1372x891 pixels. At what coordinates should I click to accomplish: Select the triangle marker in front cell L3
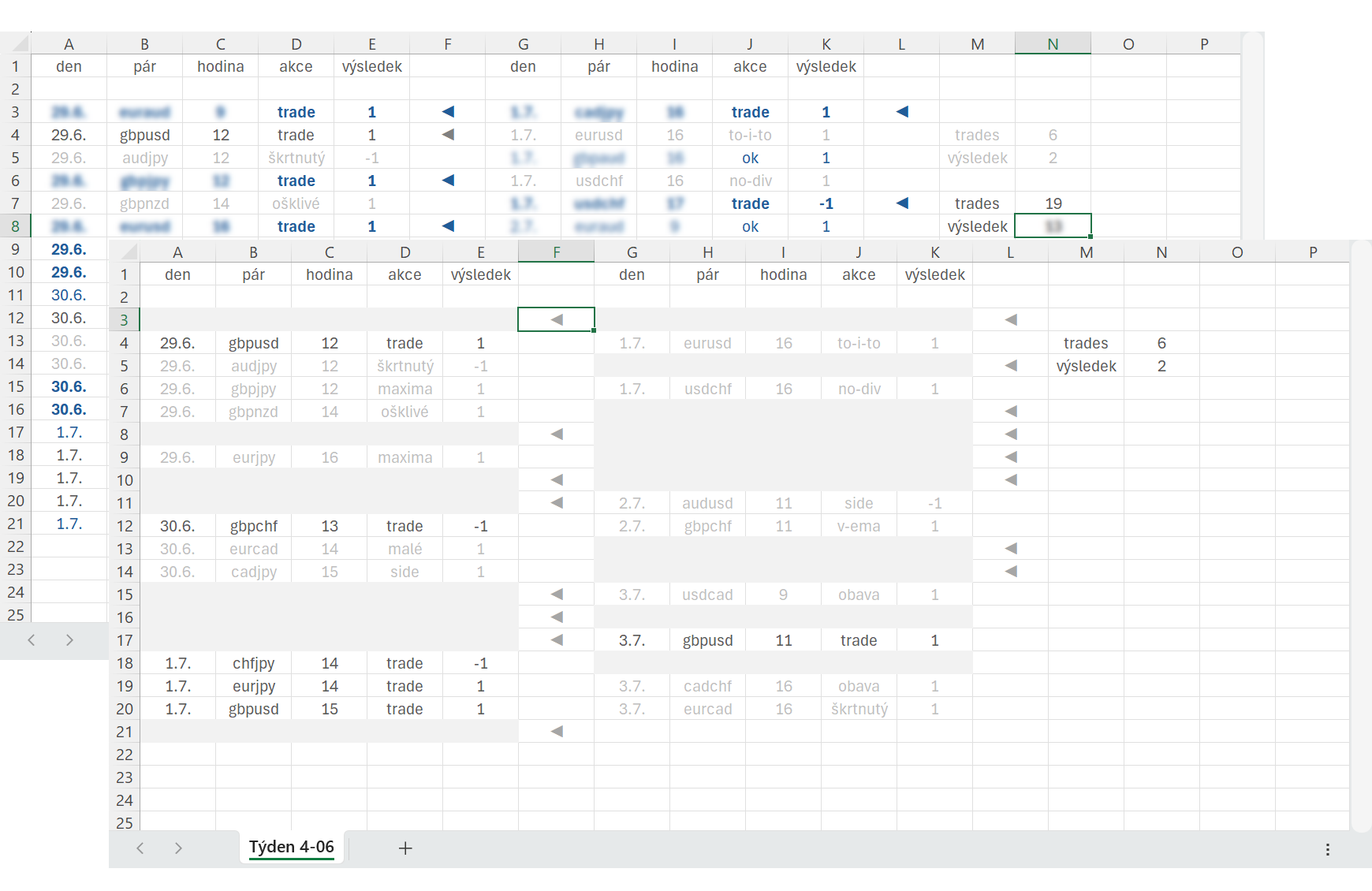pos(1011,320)
